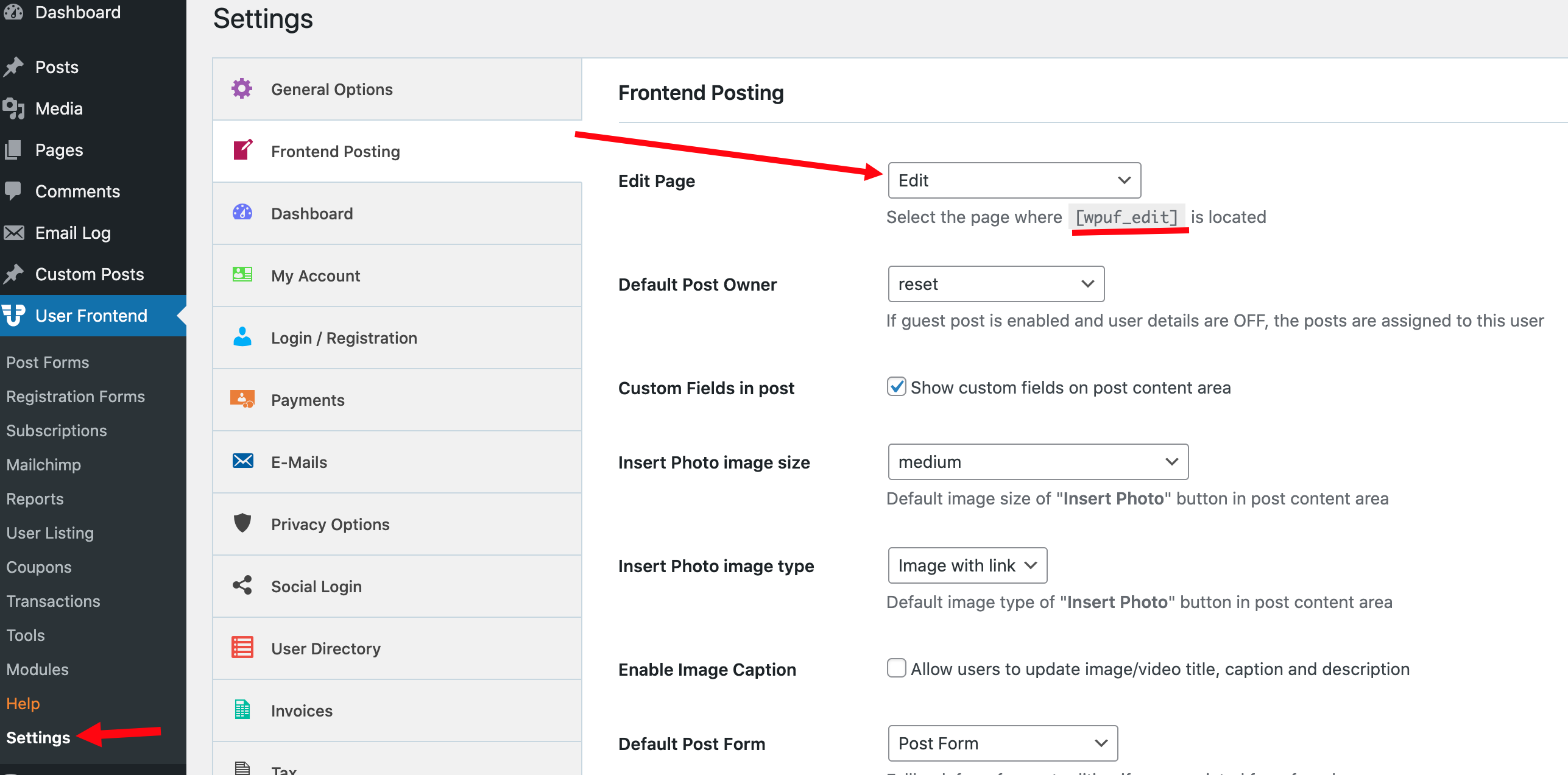Image resolution: width=1568 pixels, height=775 pixels.
Task: Open the Edit Page dropdown
Action: 1014,180
